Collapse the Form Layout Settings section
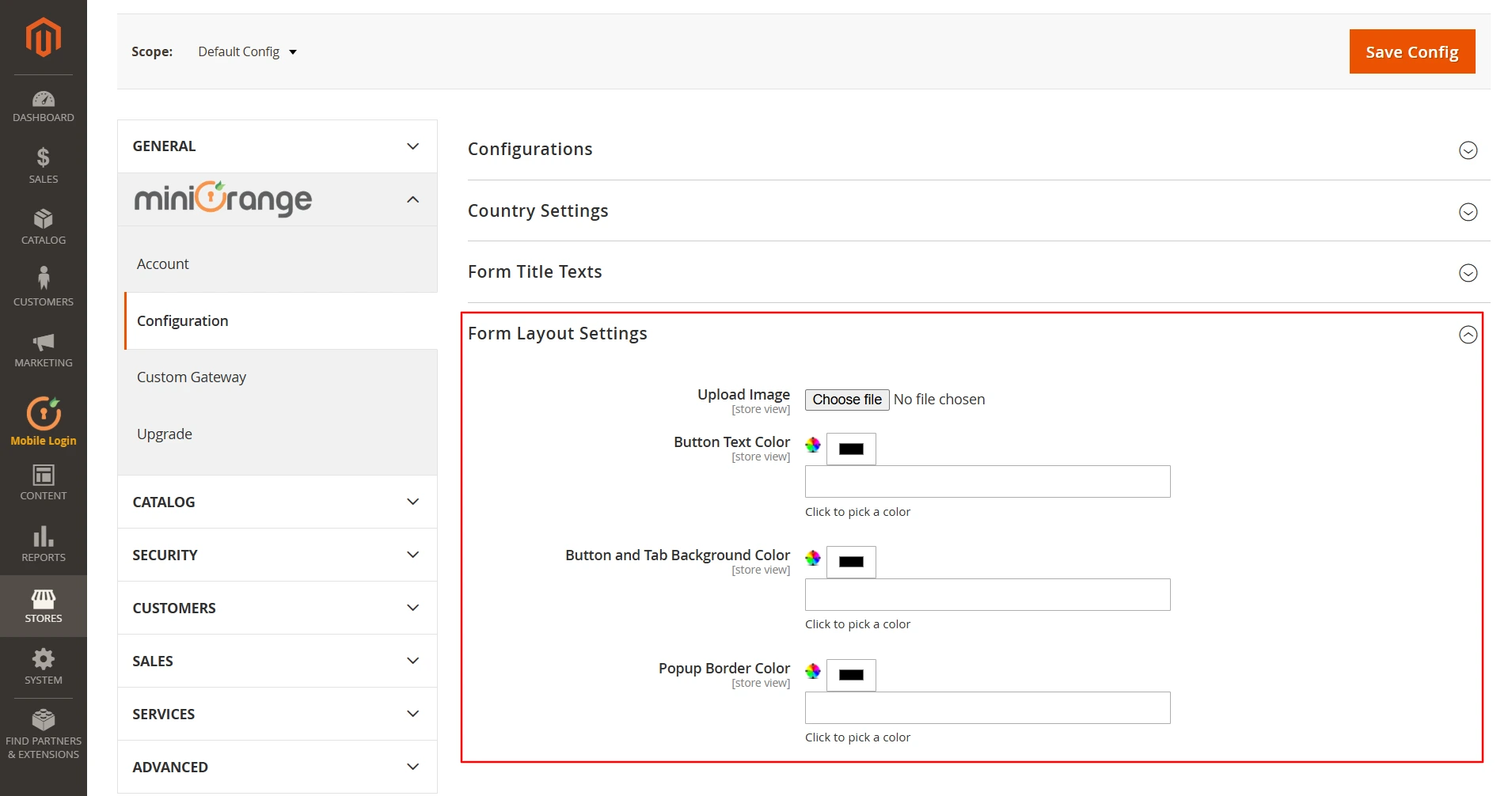 (x=1468, y=335)
